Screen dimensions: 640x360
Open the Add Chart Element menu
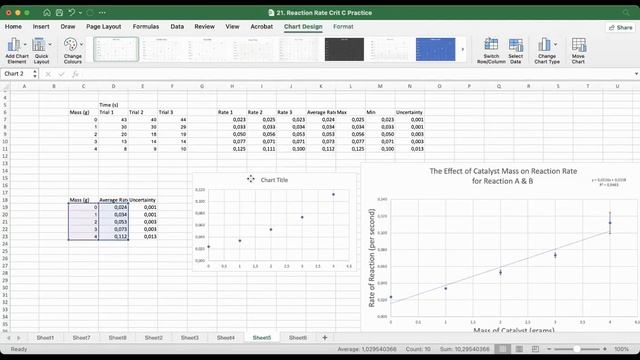click(x=17, y=51)
